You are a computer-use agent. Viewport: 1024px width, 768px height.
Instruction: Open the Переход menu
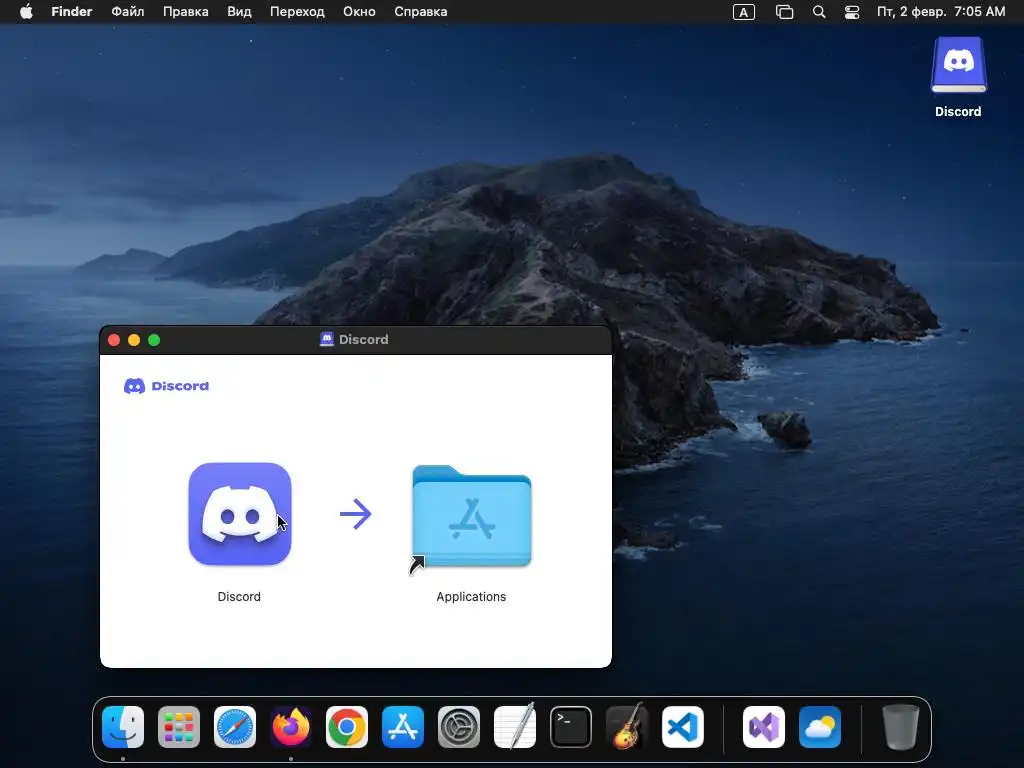(297, 12)
